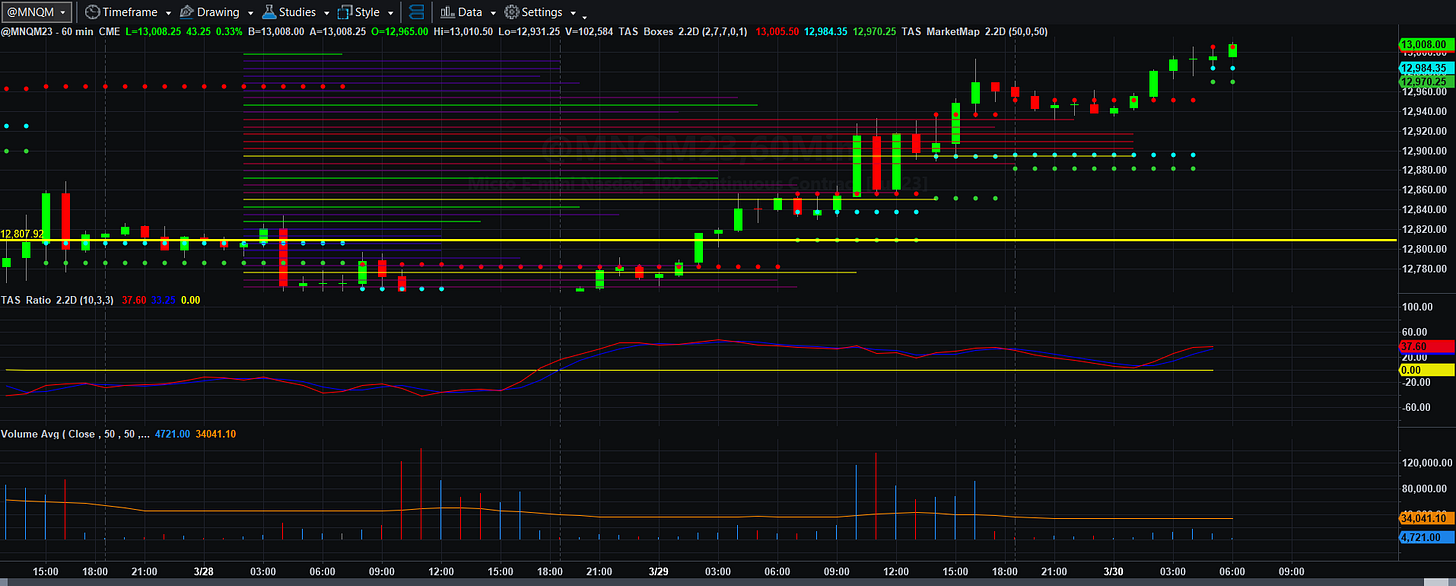Click the orange 34,041.10 volume axis tag
The width and height of the screenshot is (1456, 586).
pos(1427,518)
